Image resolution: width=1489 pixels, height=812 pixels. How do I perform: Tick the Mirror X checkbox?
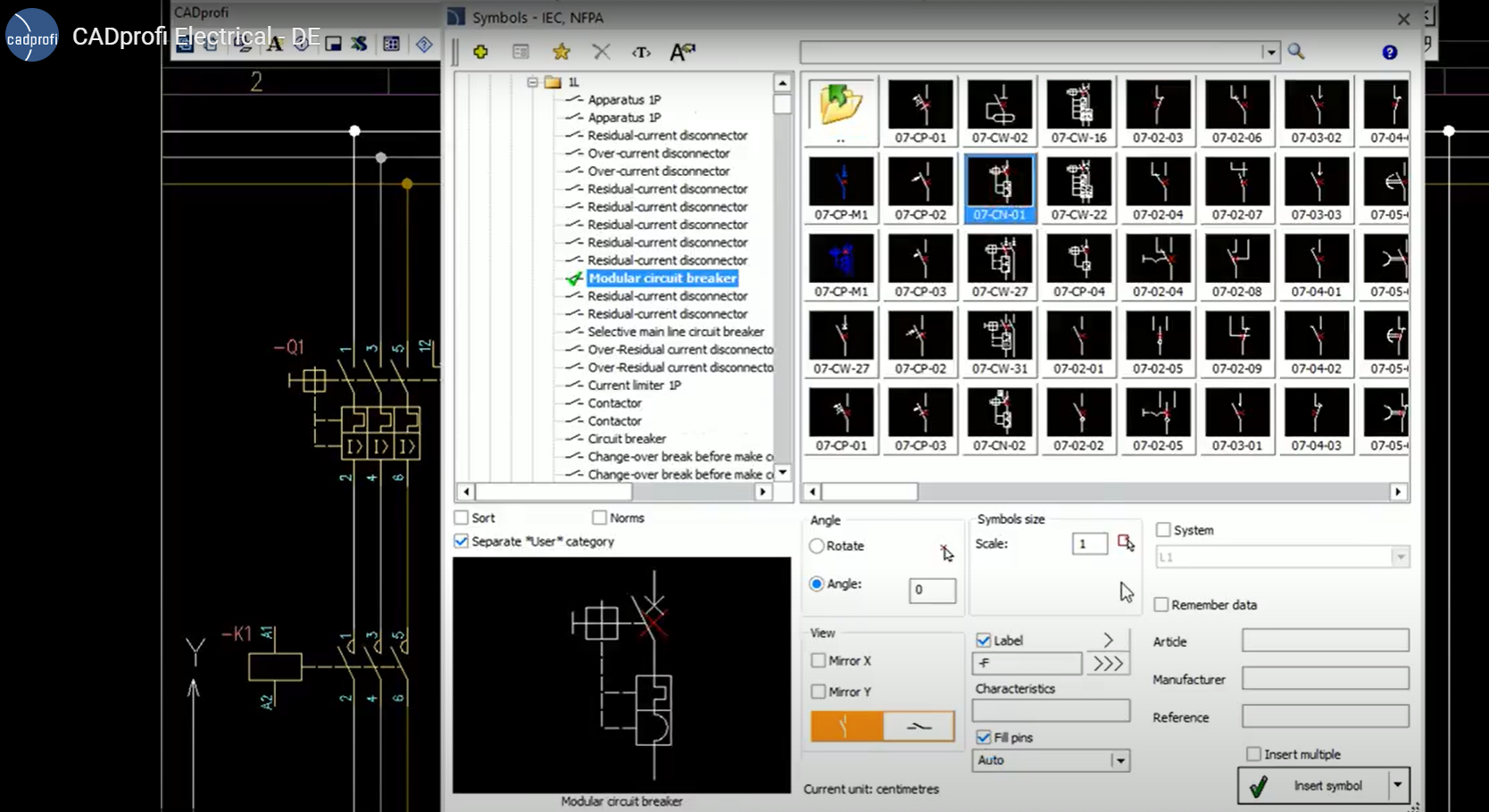tap(818, 661)
